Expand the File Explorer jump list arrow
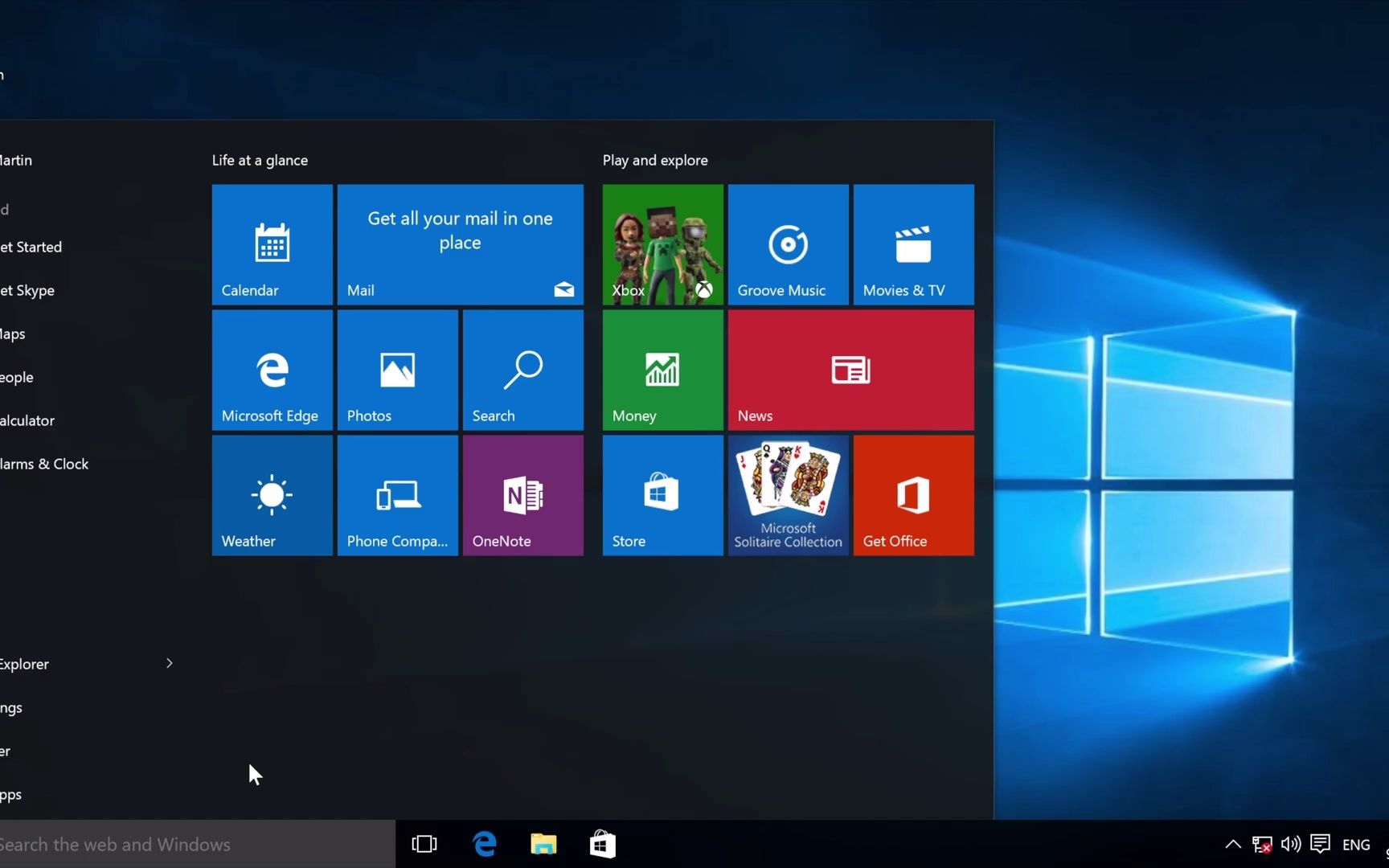The image size is (1389, 868). (169, 663)
